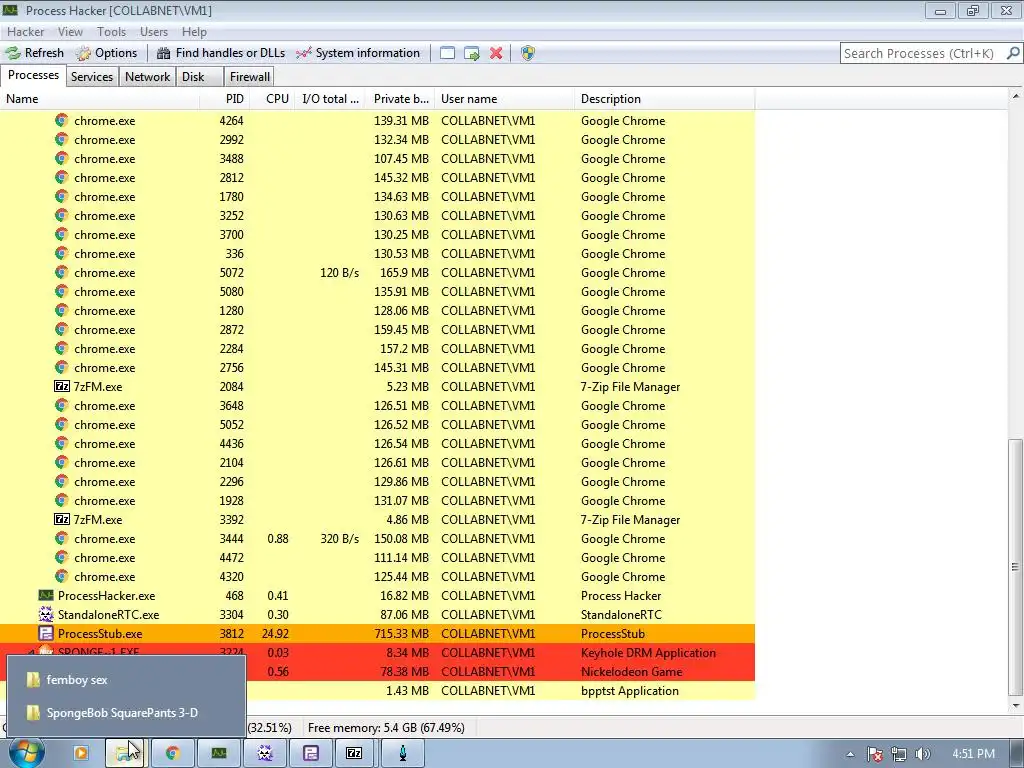Click the 320 B/s I/O value

[340, 539]
